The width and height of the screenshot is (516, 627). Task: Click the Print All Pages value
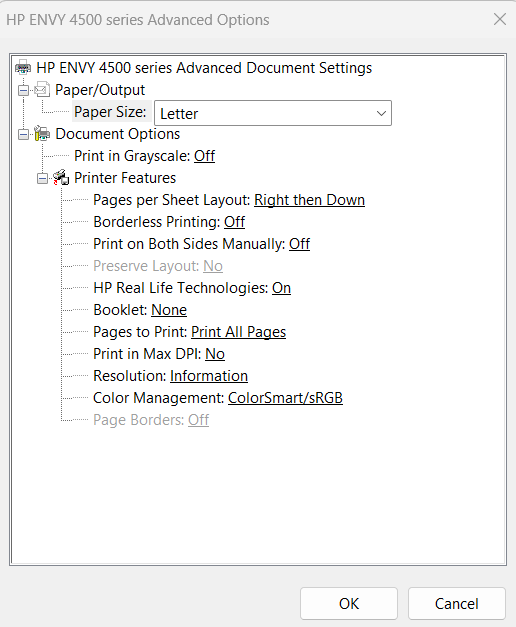coord(238,332)
